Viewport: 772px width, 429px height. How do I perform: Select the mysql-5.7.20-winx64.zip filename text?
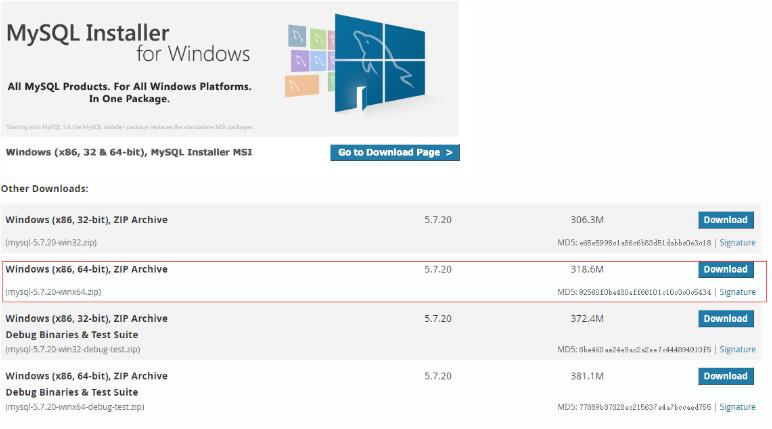53,292
